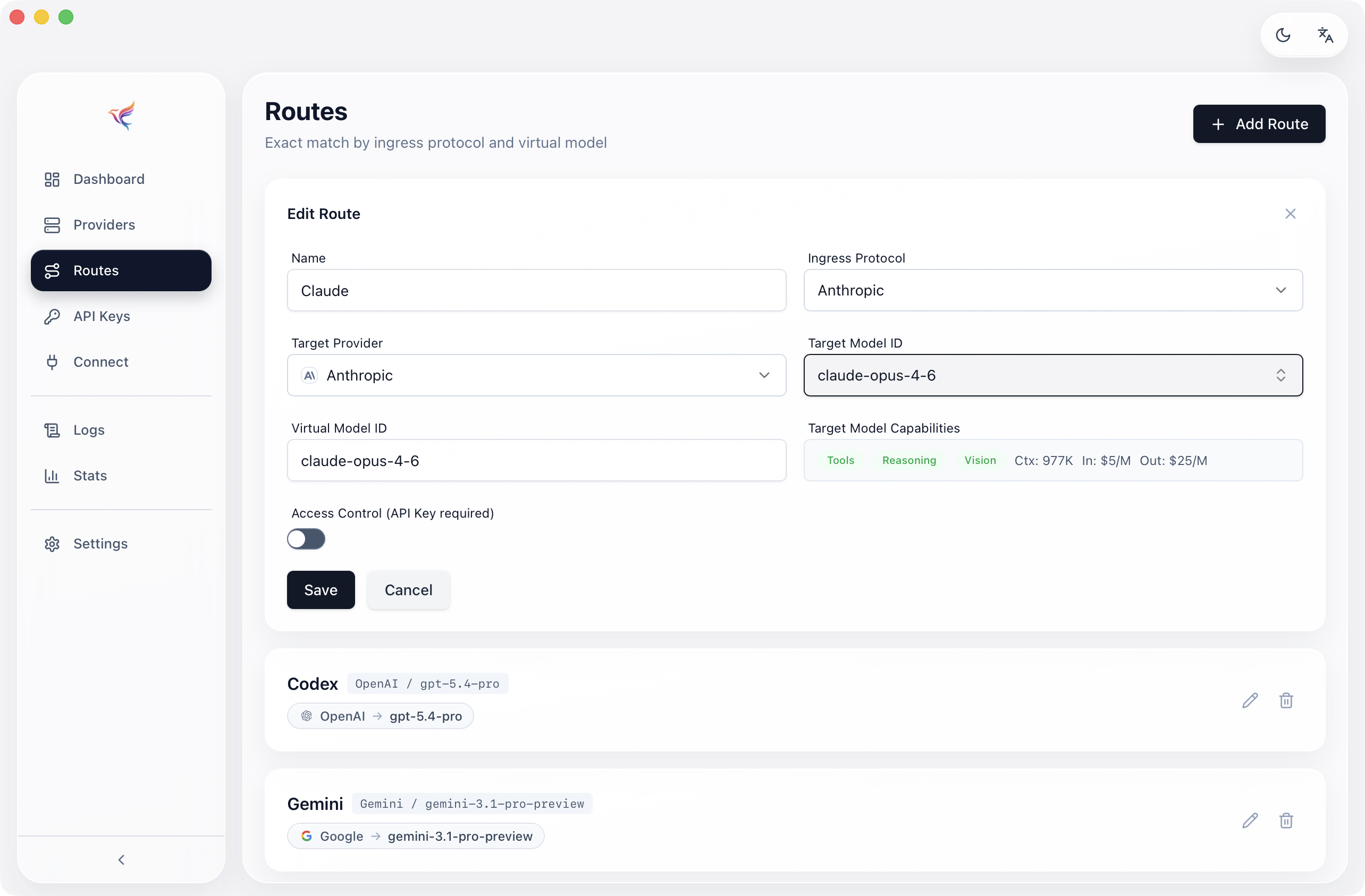This screenshot has height=896, width=1365.
Task: Open the Logs page
Action: [x=121, y=430]
